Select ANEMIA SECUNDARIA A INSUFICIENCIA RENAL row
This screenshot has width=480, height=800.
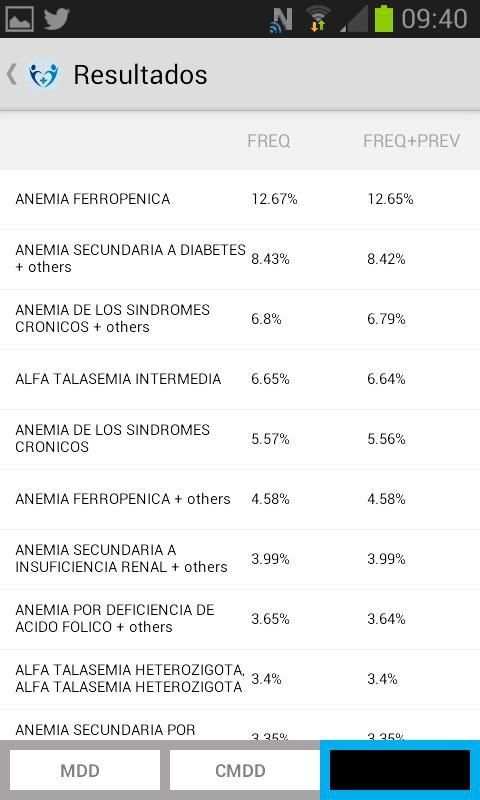click(240, 559)
